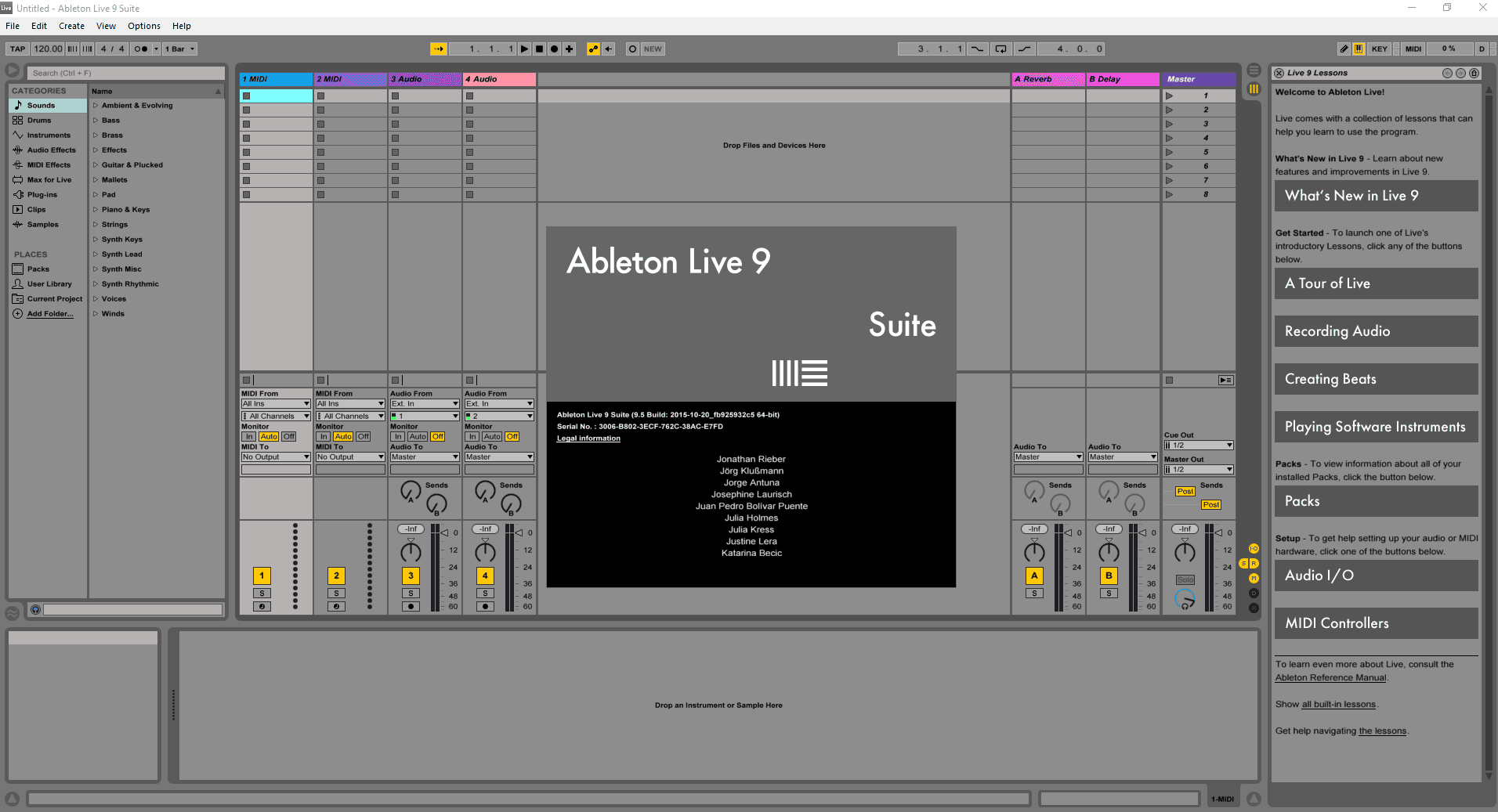Switch to Arrangement View with the horizontal-lines icon

tap(1254, 70)
